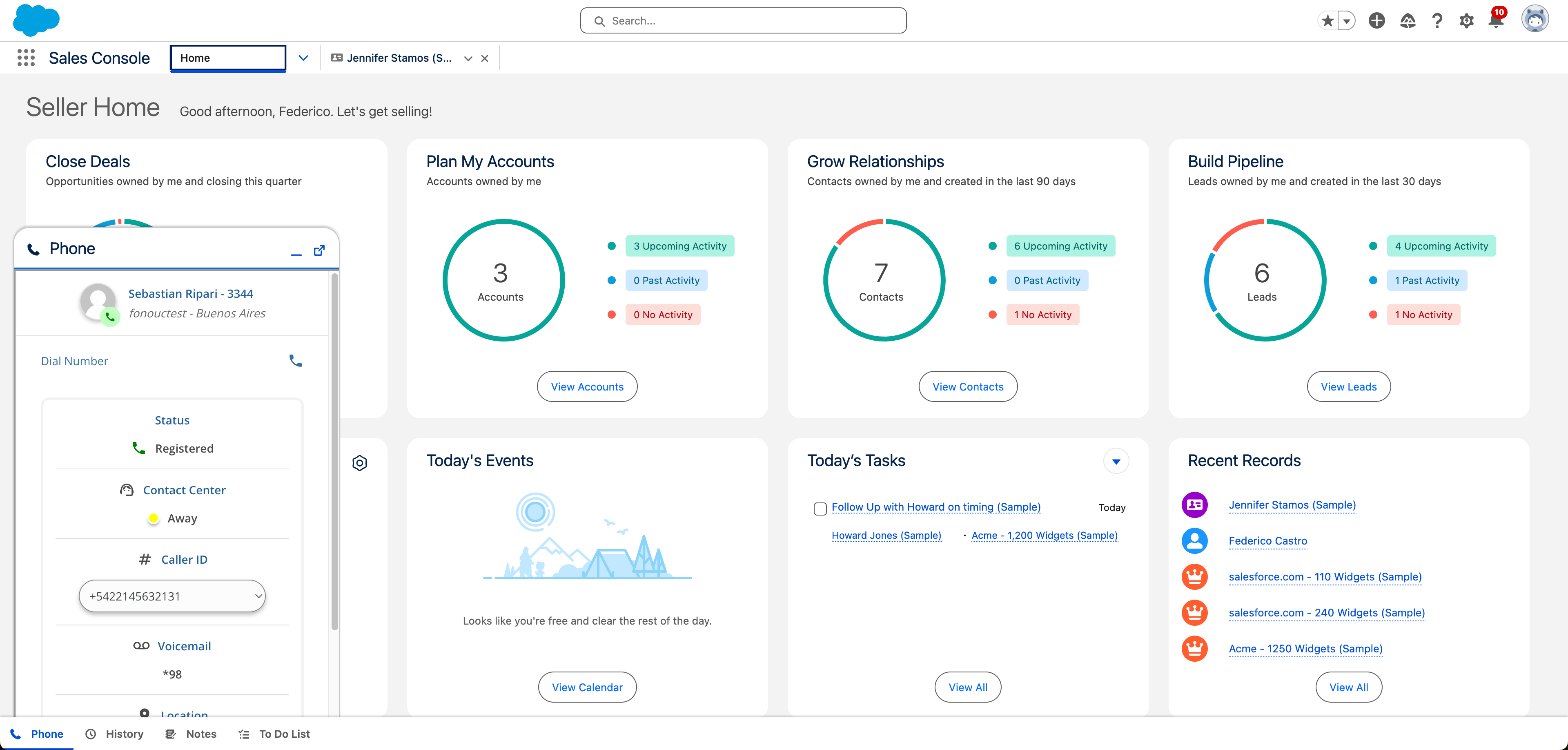Open Today's Tasks filter dropdown
Viewport: 1568px width, 750px height.
1116,461
